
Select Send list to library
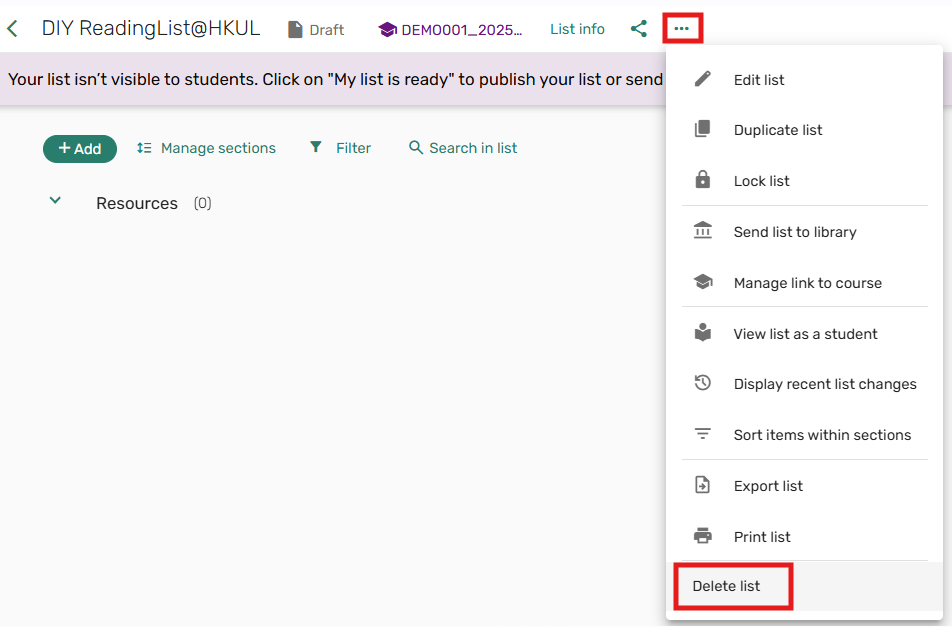point(794,232)
